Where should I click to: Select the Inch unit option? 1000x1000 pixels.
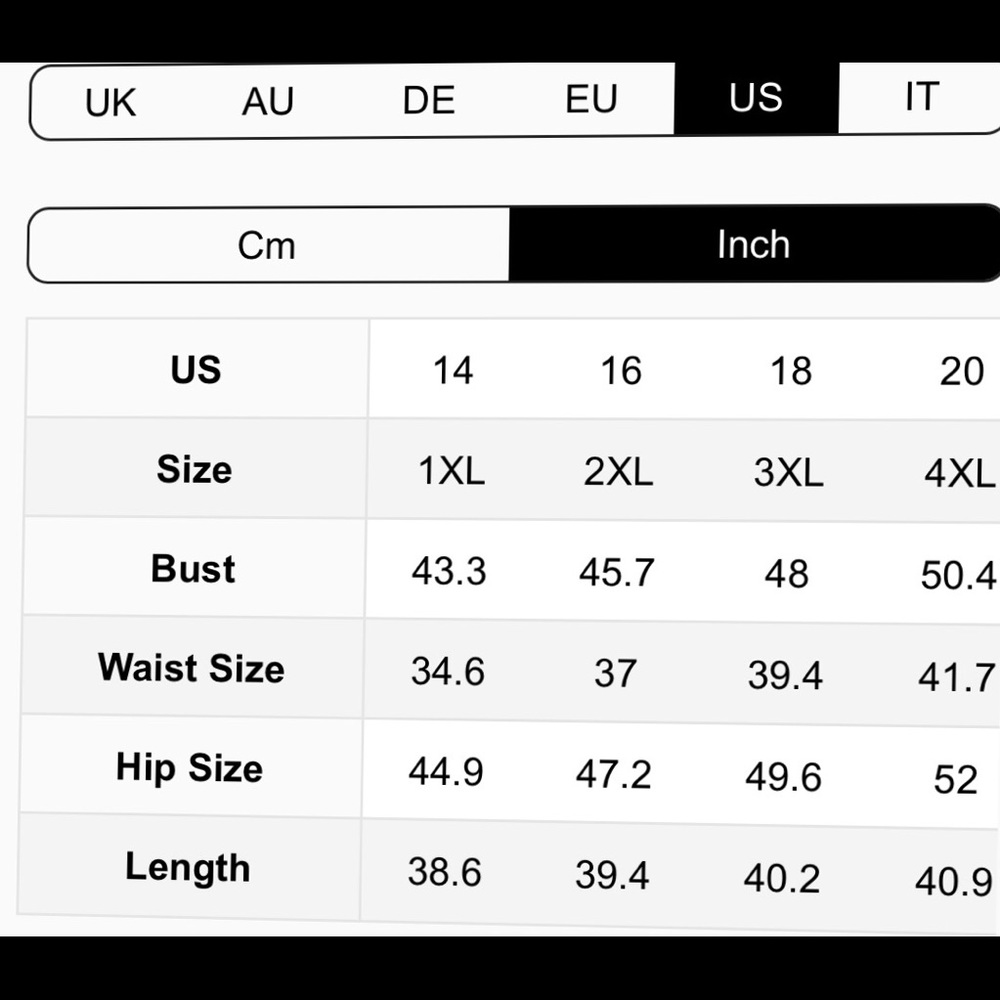pyautogui.click(x=753, y=244)
